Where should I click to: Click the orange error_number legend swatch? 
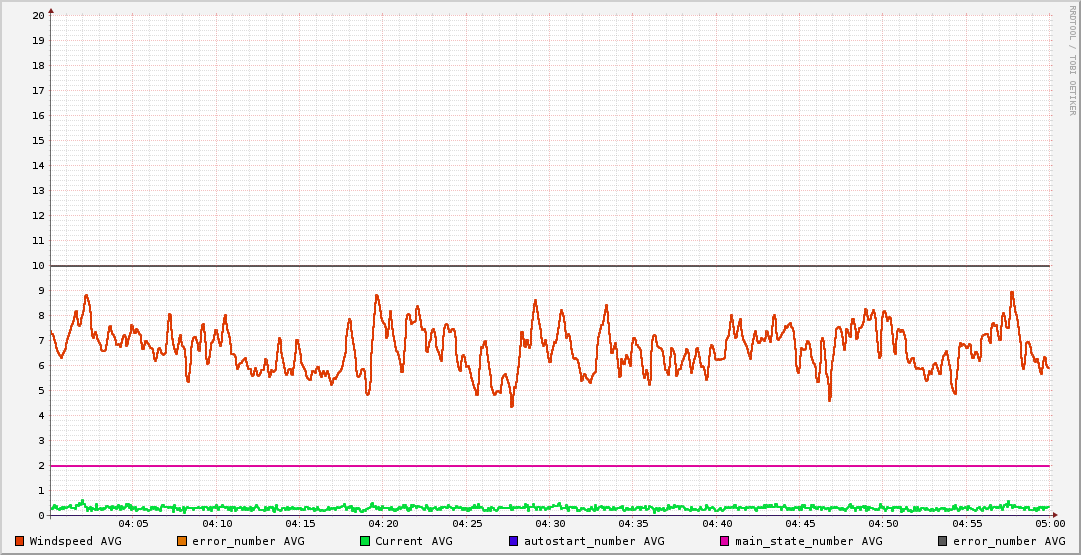coord(182,541)
